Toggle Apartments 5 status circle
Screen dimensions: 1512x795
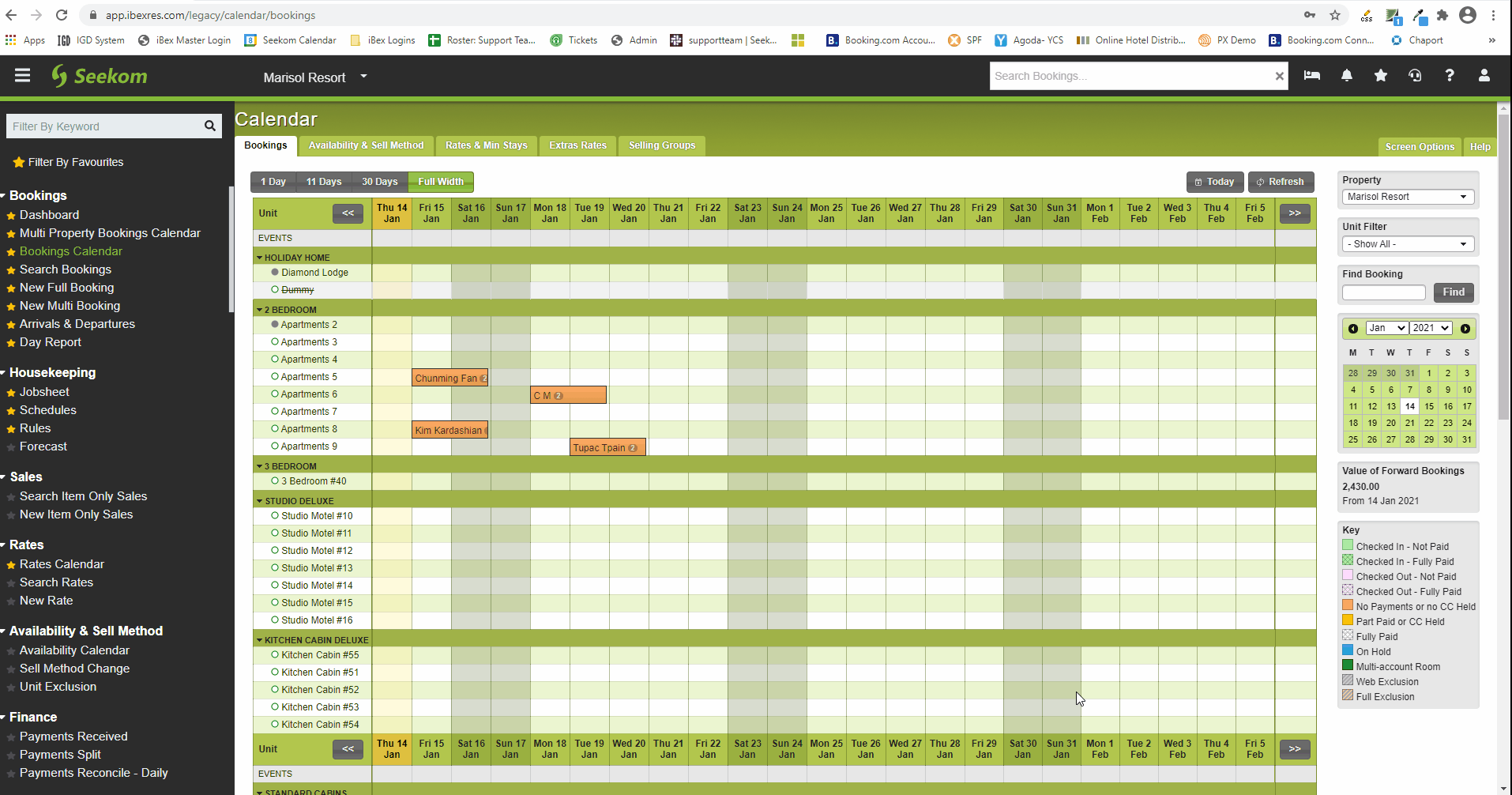point(275,376)
